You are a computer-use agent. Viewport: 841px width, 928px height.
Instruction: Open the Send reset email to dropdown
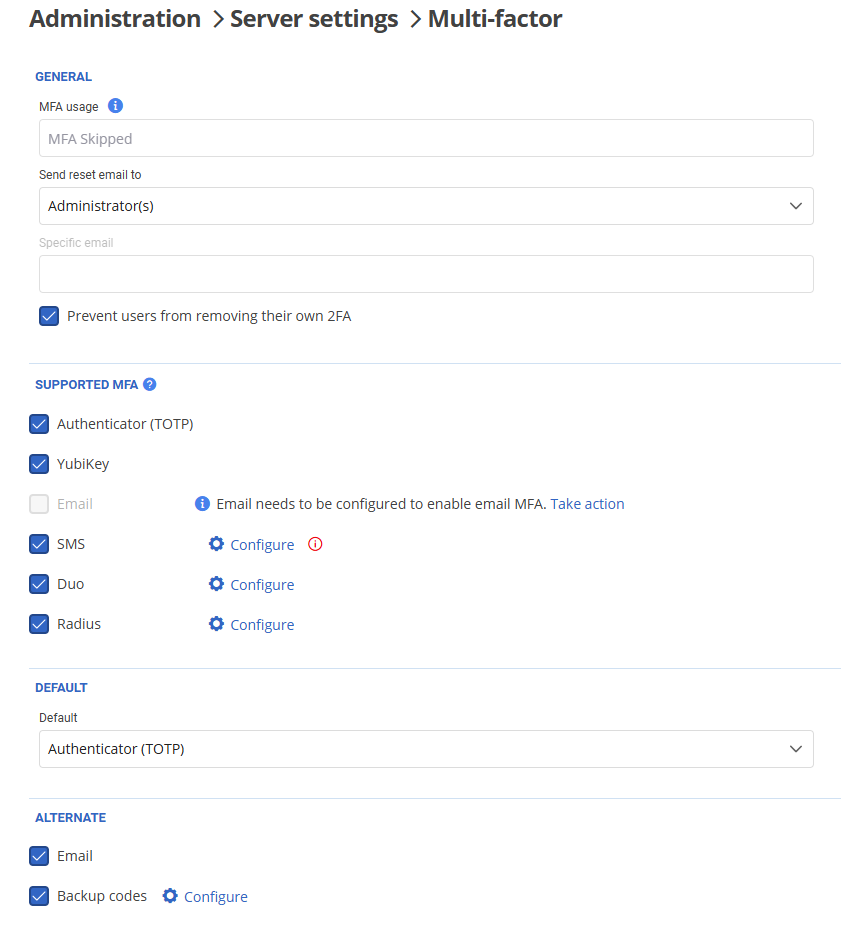[426, 206]
